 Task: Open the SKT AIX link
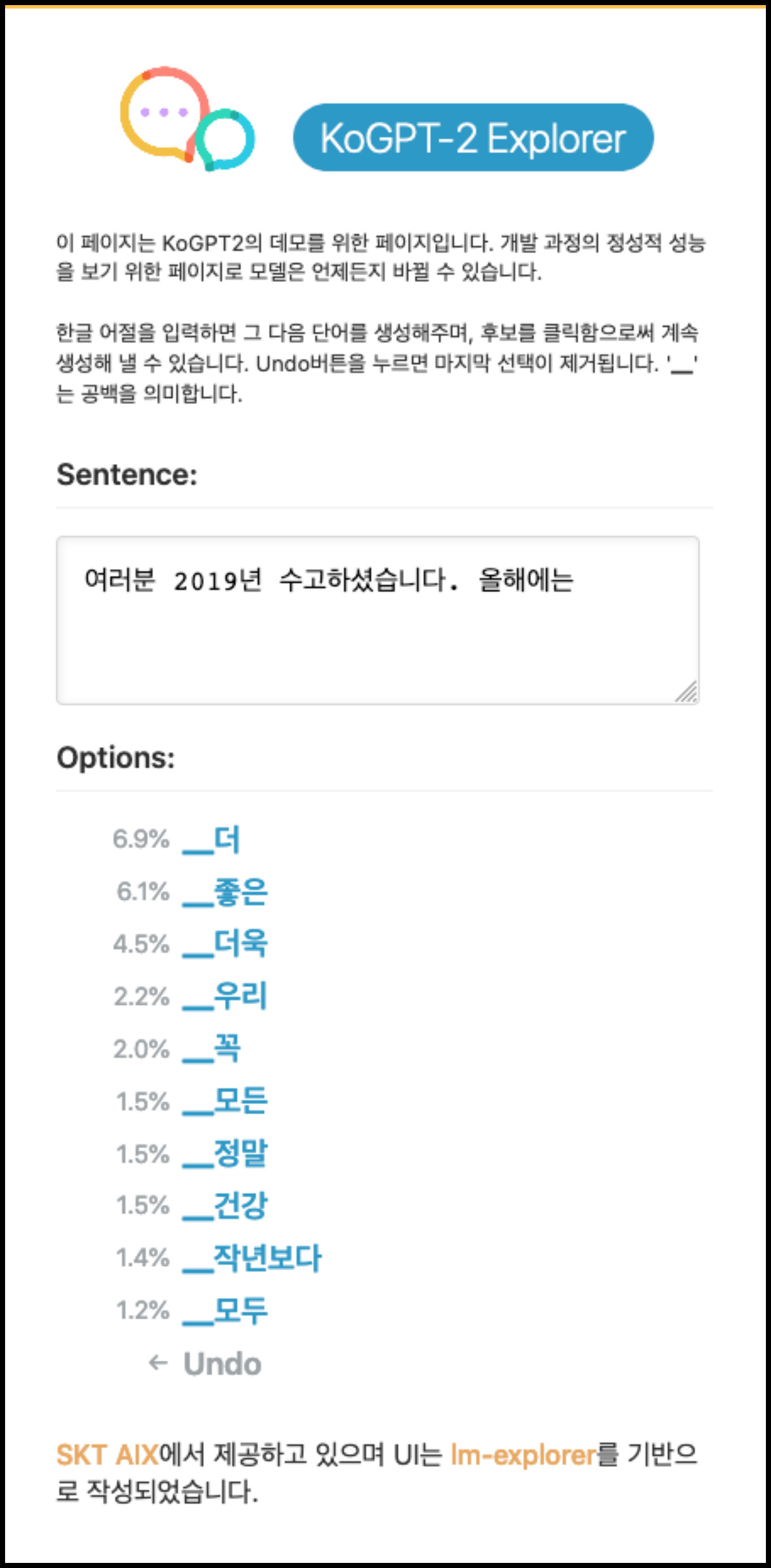point(107,1456)
